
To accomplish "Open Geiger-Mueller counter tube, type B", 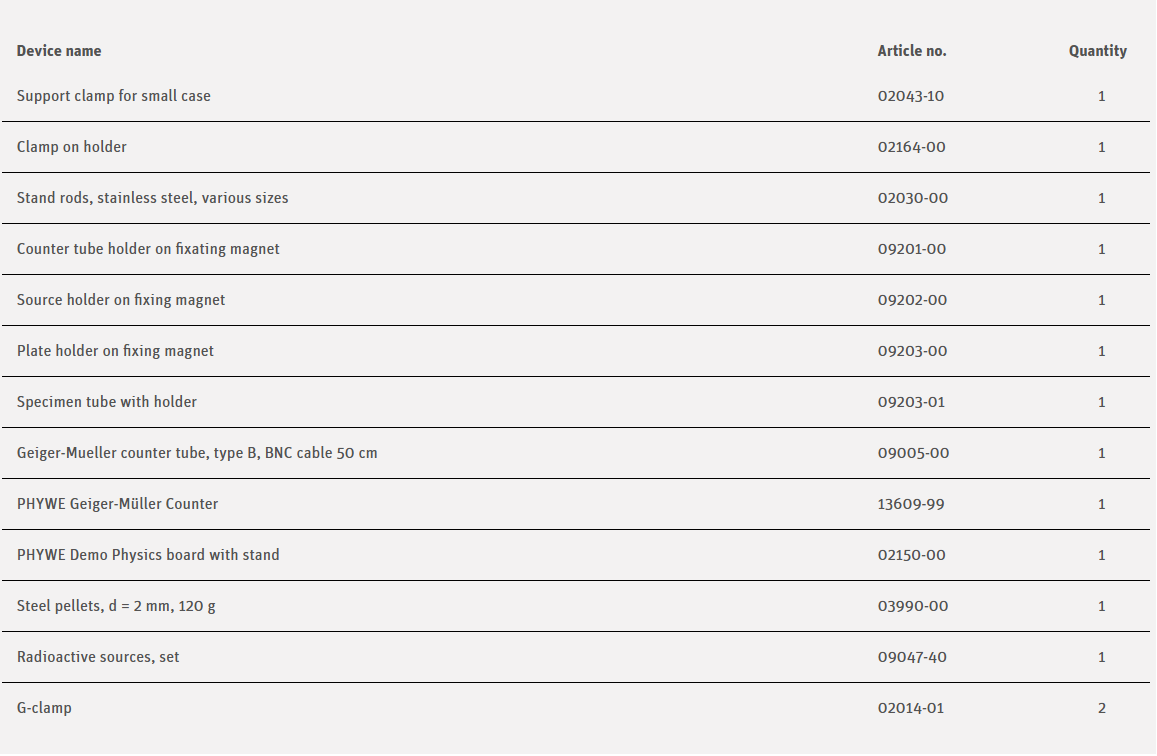I will (x=197, y=453).
